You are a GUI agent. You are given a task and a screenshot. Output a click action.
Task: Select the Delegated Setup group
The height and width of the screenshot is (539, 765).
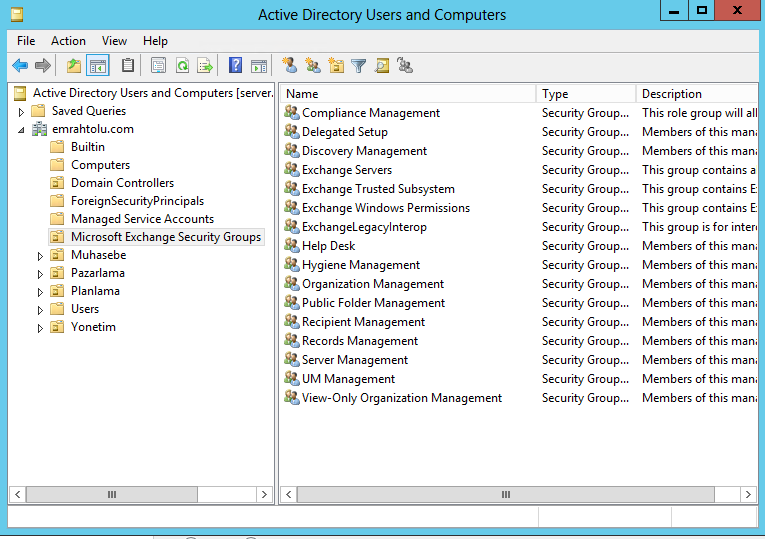pos(345,132)
